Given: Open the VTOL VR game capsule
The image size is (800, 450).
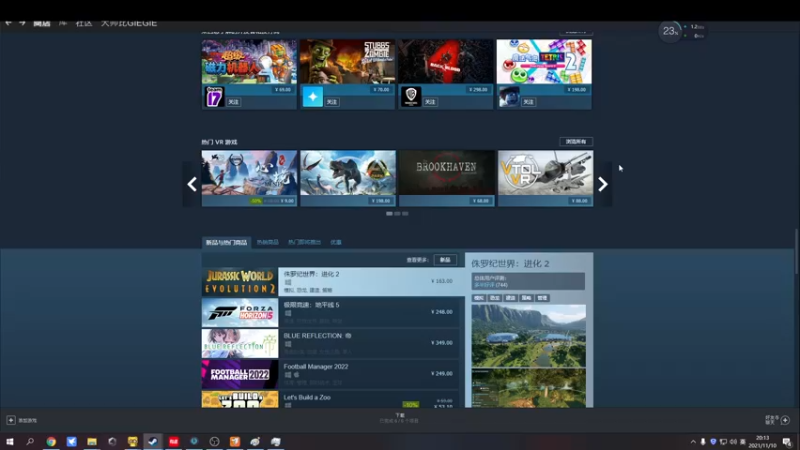Looking at the screenshot, I should pos(545,178).
